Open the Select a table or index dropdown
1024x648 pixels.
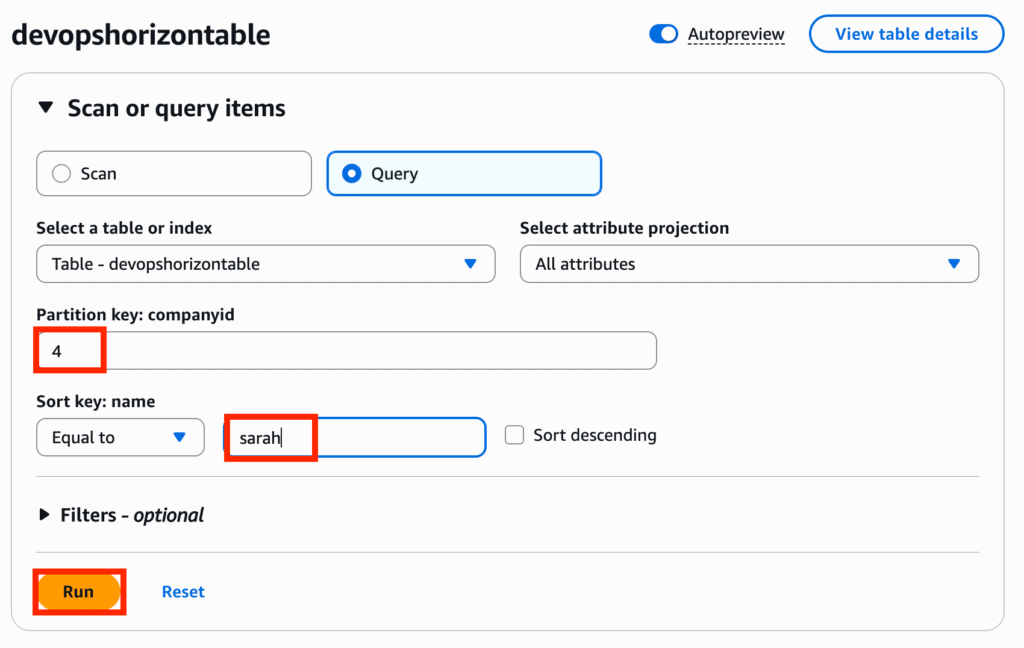pos(266,264)
